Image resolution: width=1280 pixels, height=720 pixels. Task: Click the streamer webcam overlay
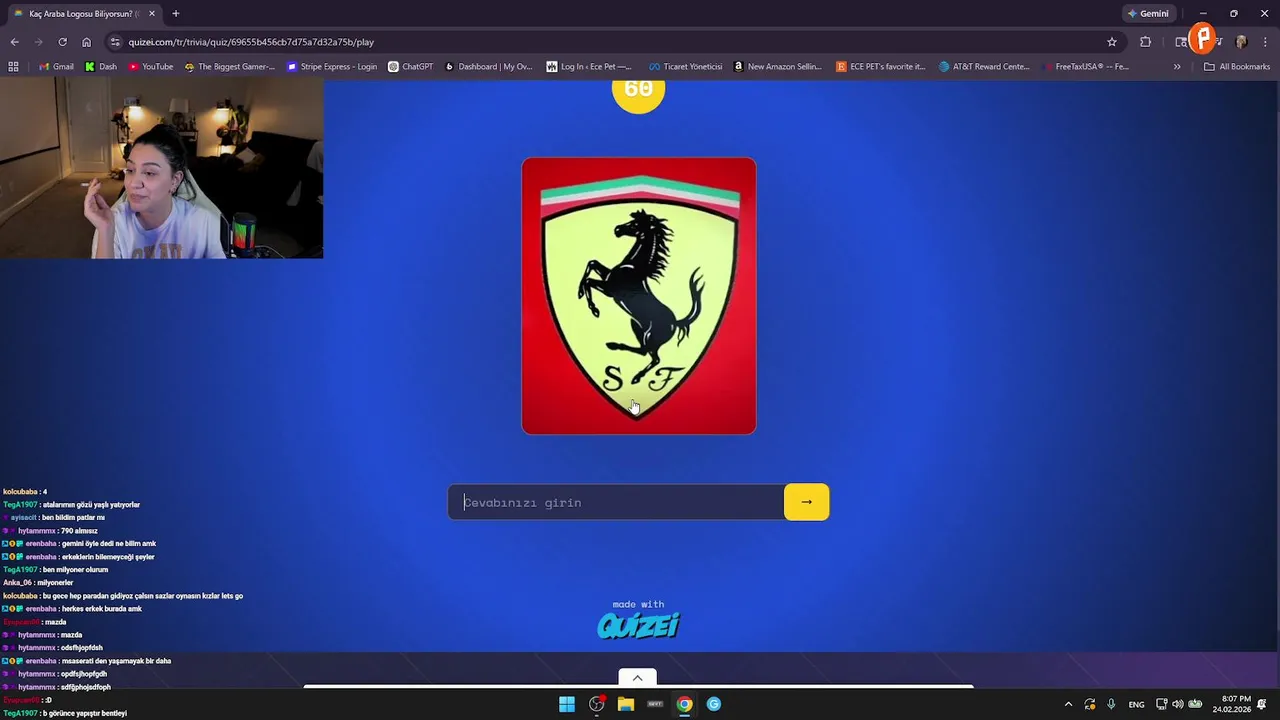(161, 169)
